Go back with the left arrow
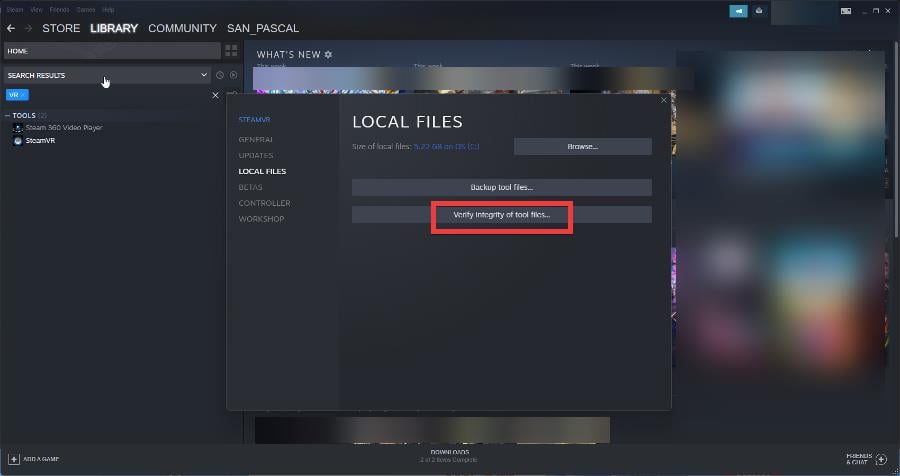Viewport: 900px width, 476px height. click(11, 28)
